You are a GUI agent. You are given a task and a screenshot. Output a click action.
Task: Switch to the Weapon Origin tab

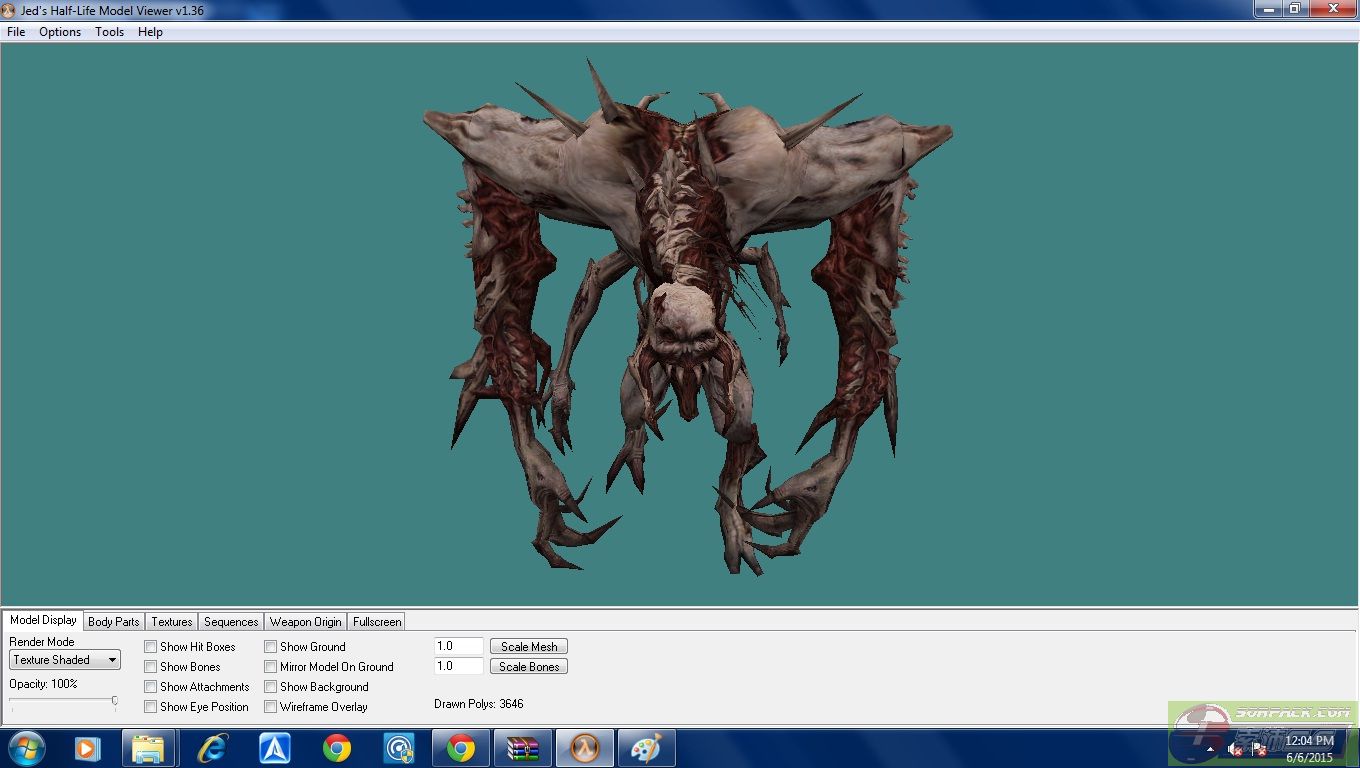click(306, 622)
